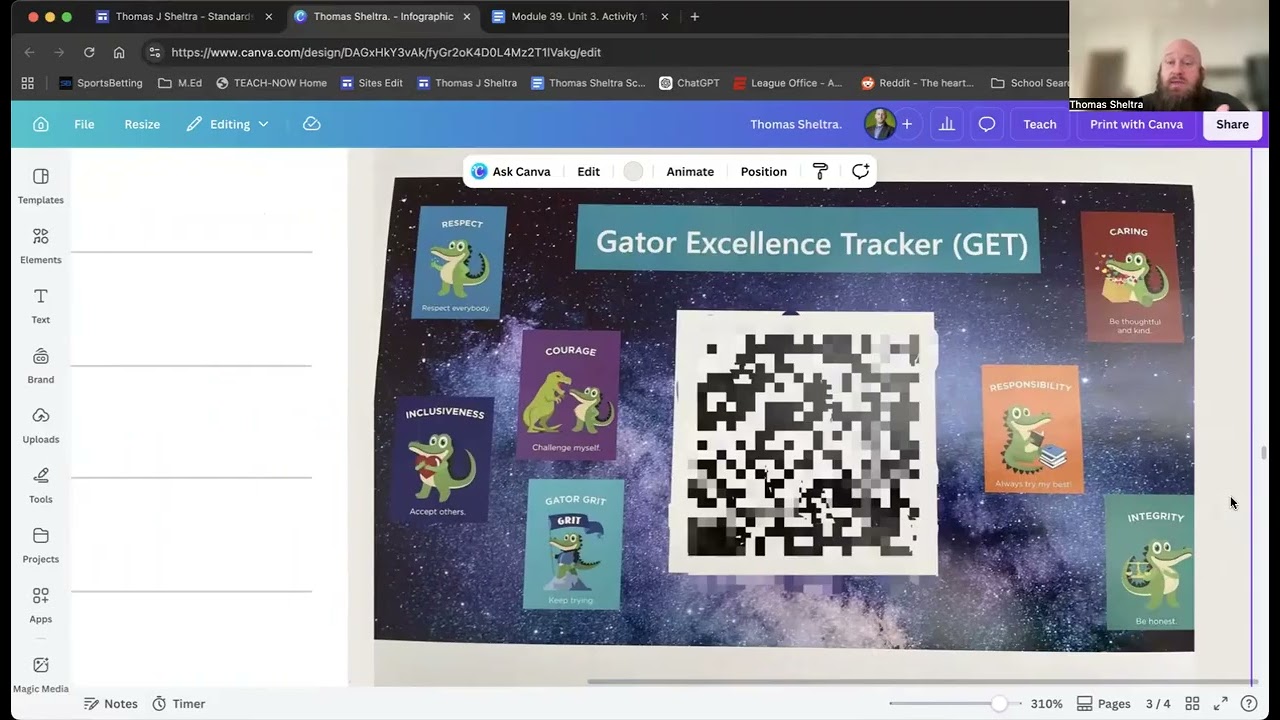Click the design title Thomas Sheltra.
This screenshot has width=1280, height=720.
796,124
